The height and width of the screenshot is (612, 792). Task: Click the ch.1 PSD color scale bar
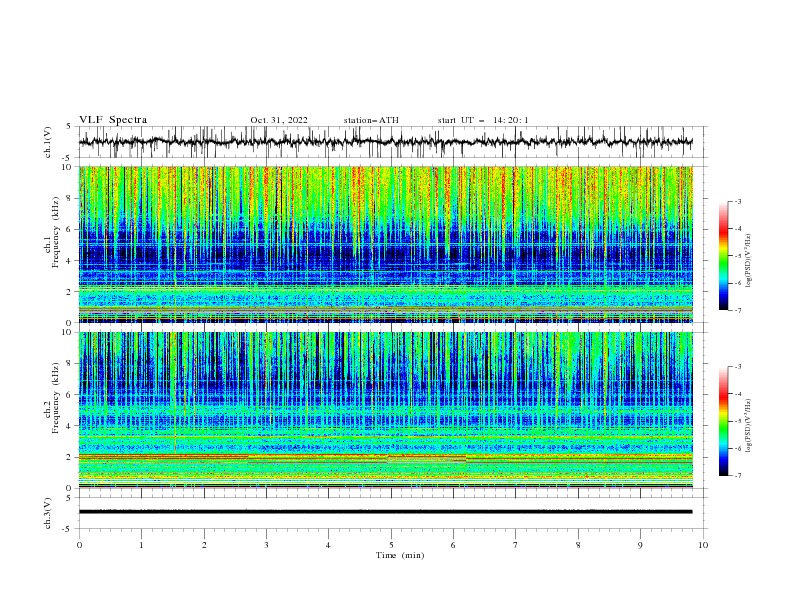coord(723,255)
